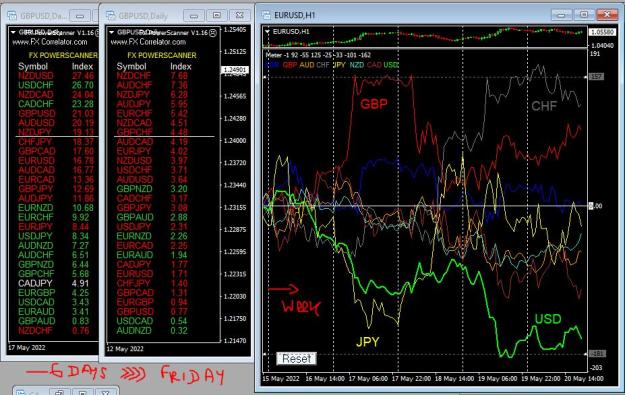Open the triangle dropdown in the middle GBPUSD chart
625x395 pixels.
pyautogui.click(x=112, y=32)
